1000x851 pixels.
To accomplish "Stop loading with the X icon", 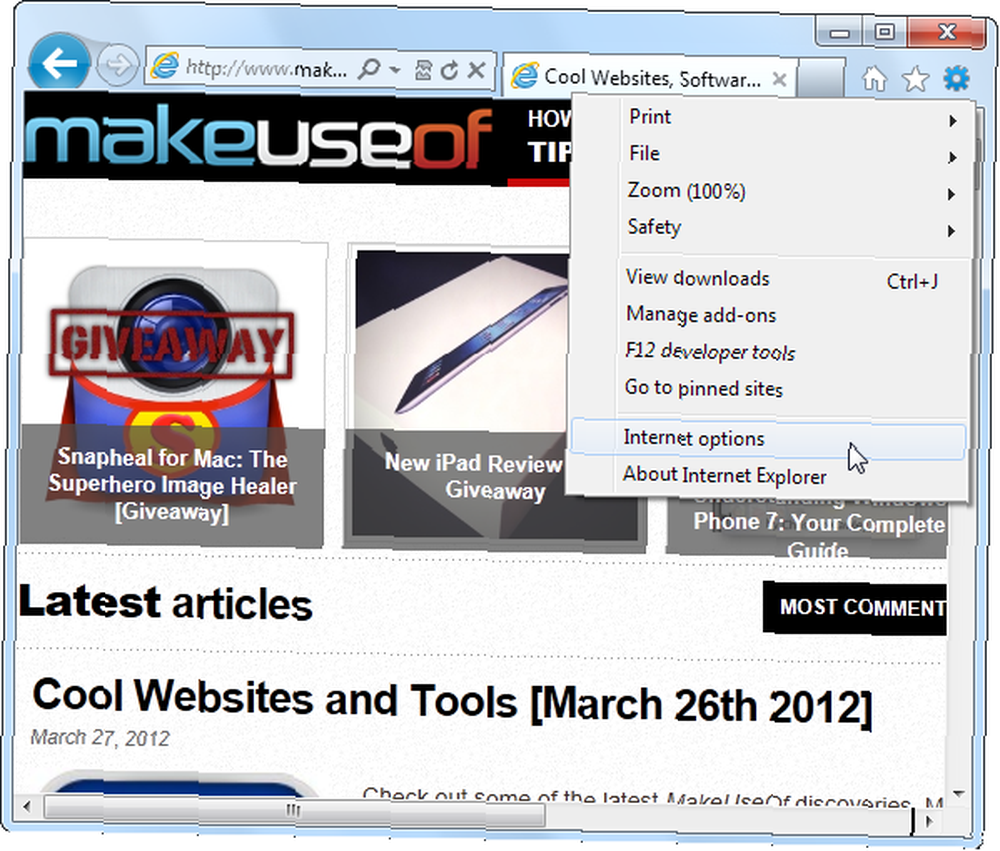I will [x=476, y=70].
